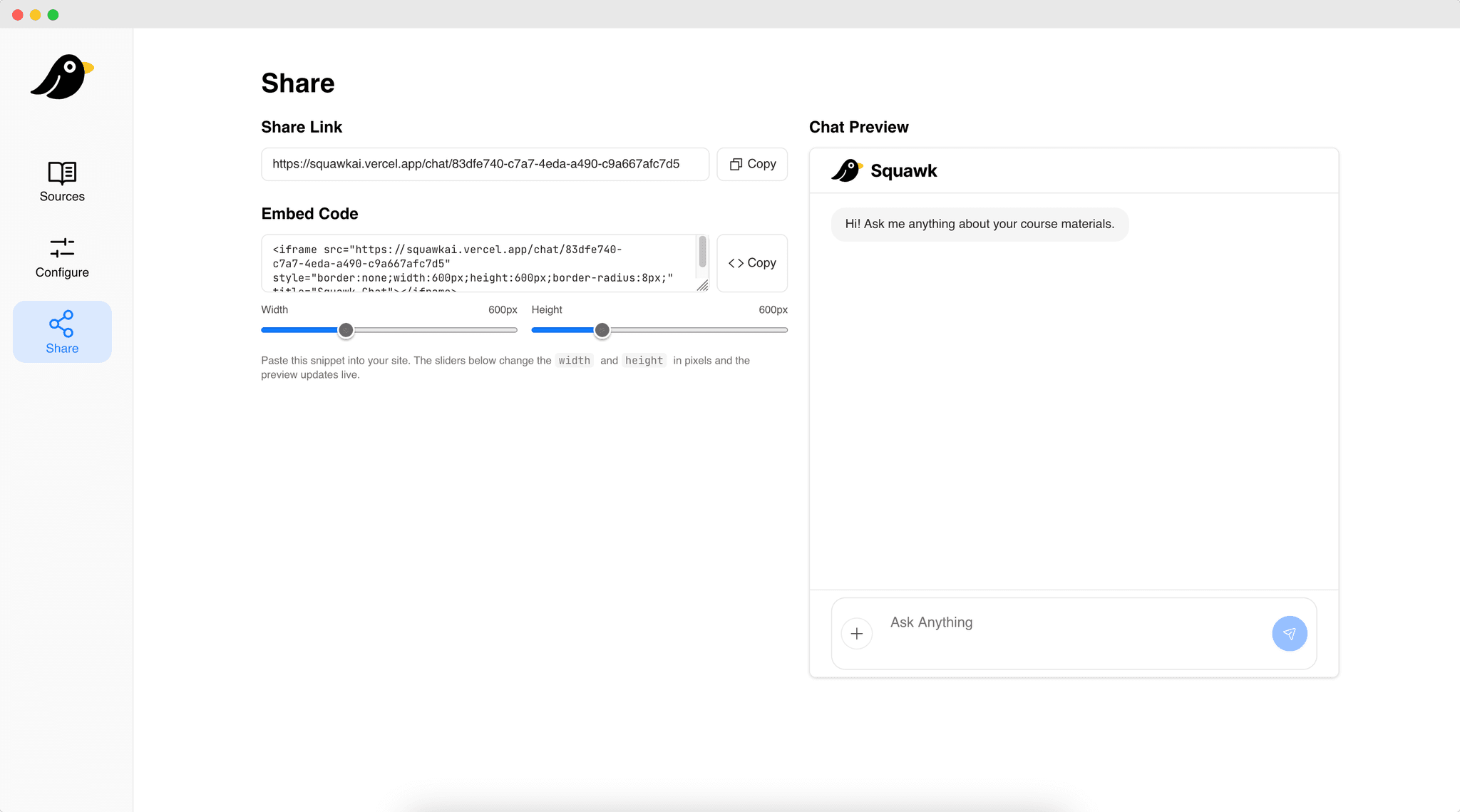Adjust the Height slider handle
The height and width of the screenshot is (812, 1460).
(x=602, y=329)
